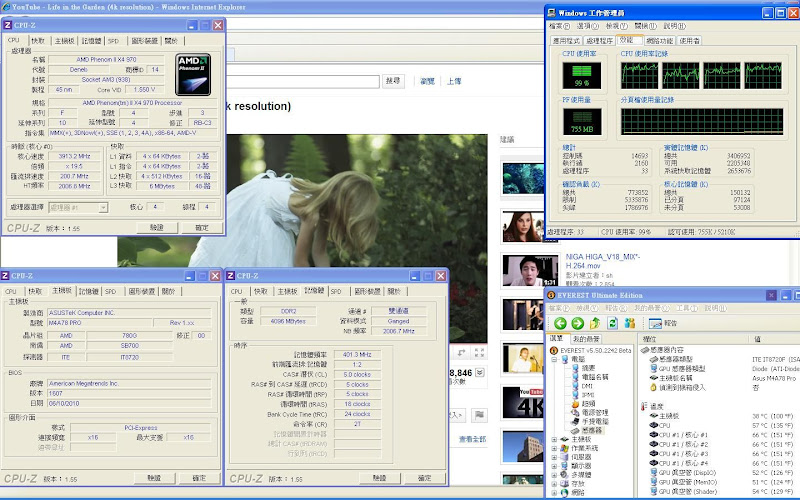
Task: Open the 4K YouTube related video thumbnail
Action: click(522, 403)
